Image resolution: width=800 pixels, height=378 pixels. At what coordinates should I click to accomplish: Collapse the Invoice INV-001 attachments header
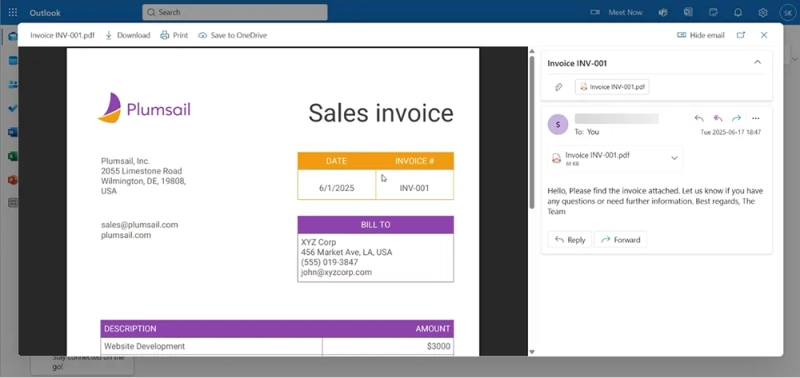click(758, 62)
